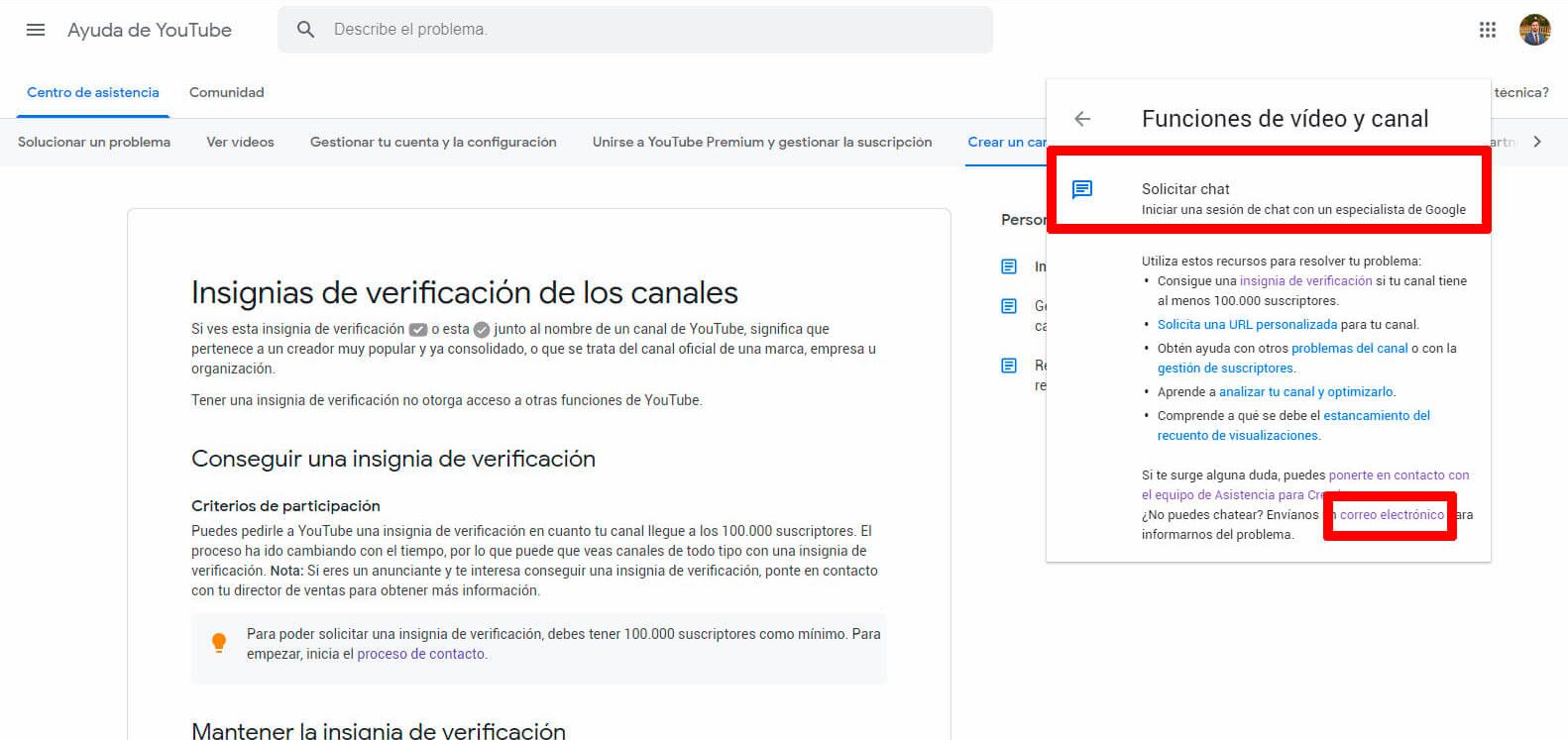Screen dimensions: 1568x740
Task: Open 'Solicita una URL personalizada' link
Action: (1248, 324)
